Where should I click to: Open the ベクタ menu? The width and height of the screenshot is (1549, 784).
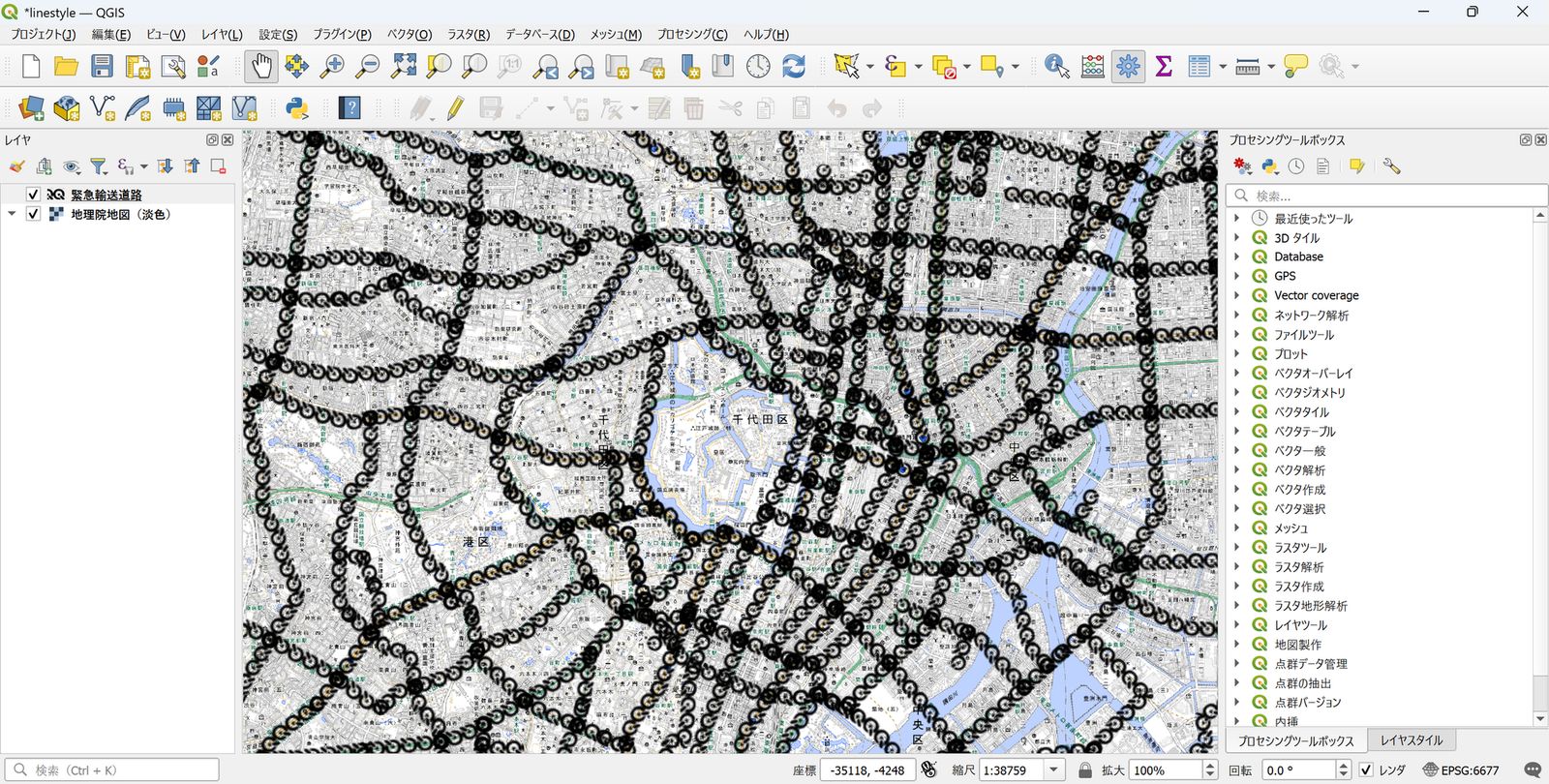click(410, 34)
